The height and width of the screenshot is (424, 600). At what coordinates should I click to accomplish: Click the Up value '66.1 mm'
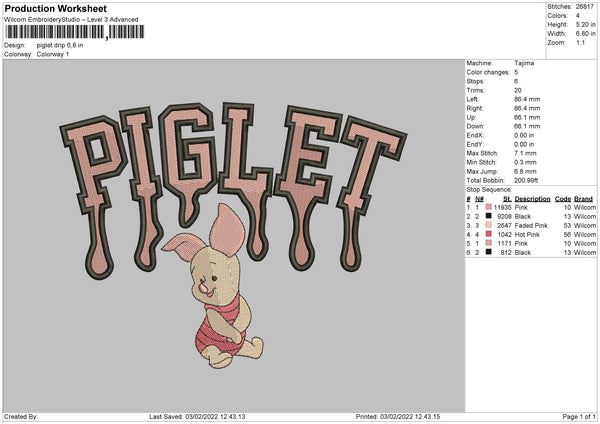click(527, 117)
